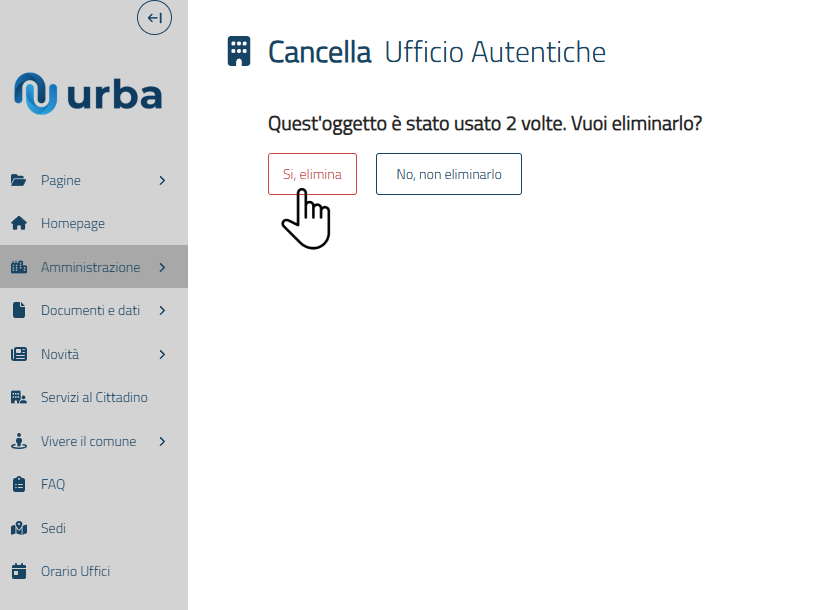This screenshot has width=828, height=610.
Task: Click the urba logo
Action: (88, 94)
